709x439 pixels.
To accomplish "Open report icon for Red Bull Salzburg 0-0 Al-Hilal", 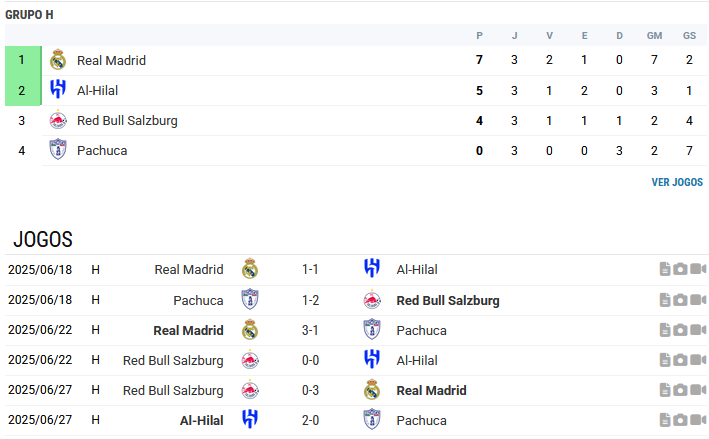I will point(665,360).
